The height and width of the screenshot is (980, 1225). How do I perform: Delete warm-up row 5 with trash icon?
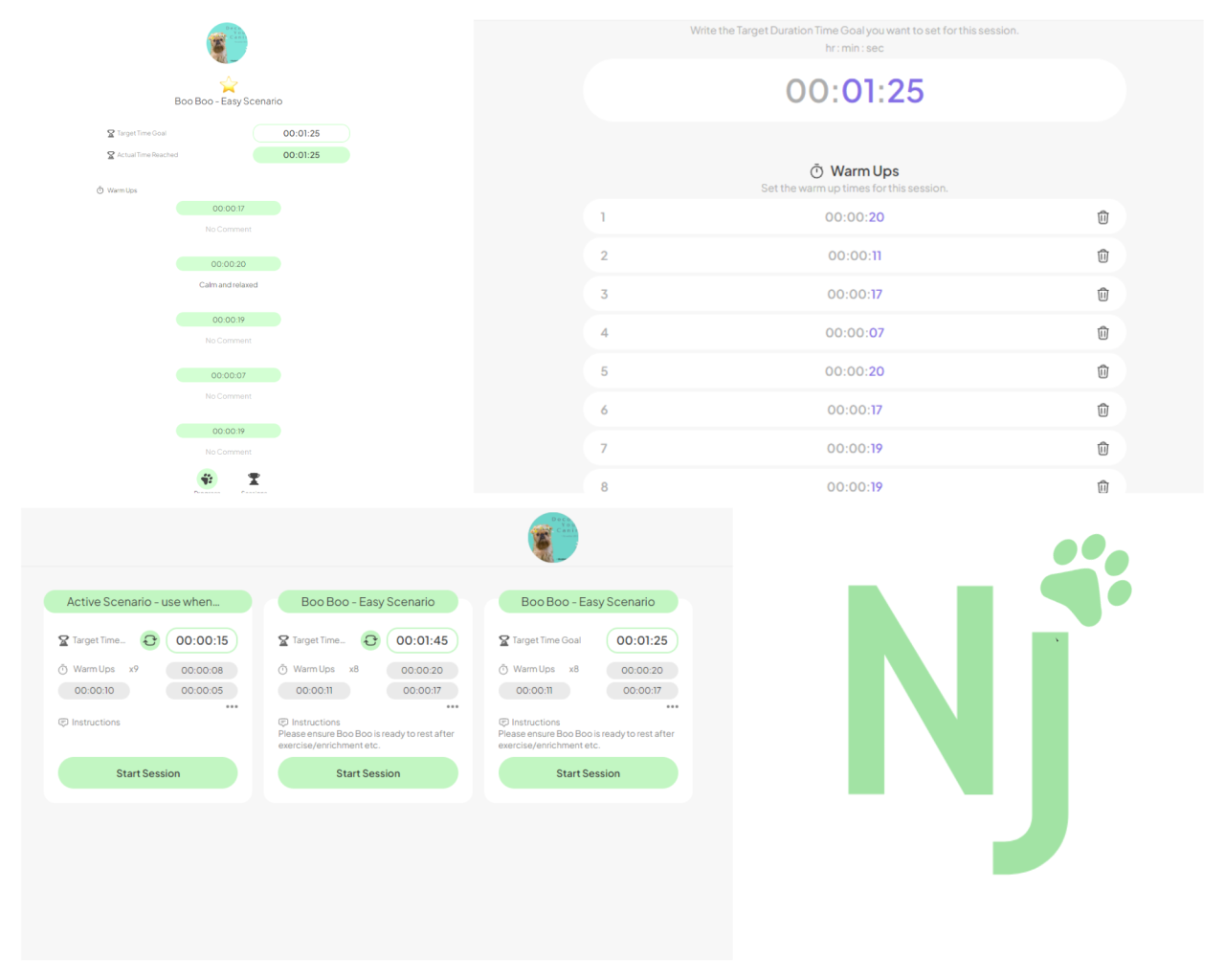(x=1102, y=371)
